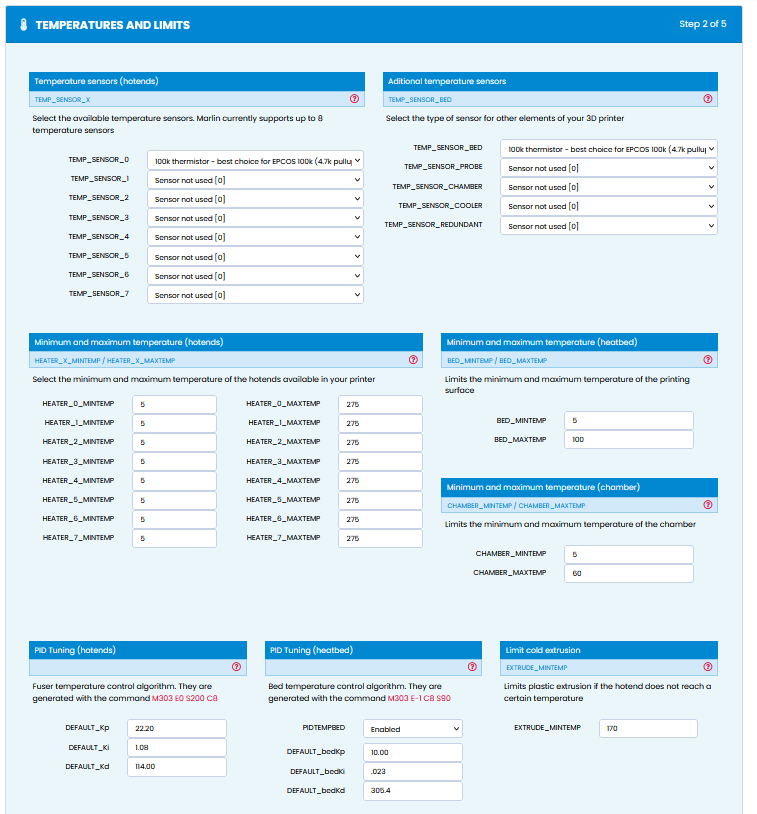Viewport: 757px width, 814px height.
Task: Open the TEMP_SENSOR_1 dropdown
Action: coord(255,180)
